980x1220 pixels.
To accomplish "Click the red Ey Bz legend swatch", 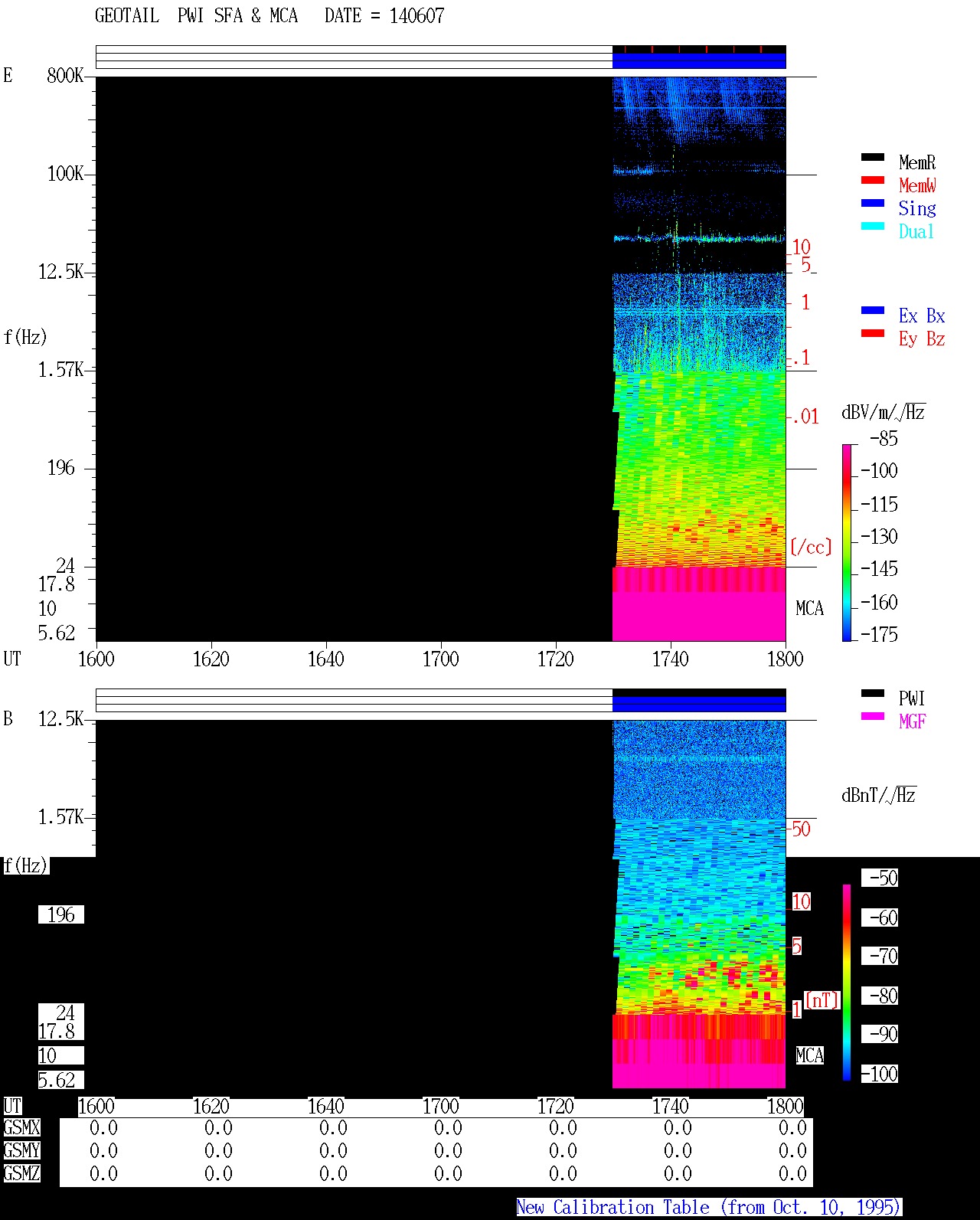I will click(872, 333).
